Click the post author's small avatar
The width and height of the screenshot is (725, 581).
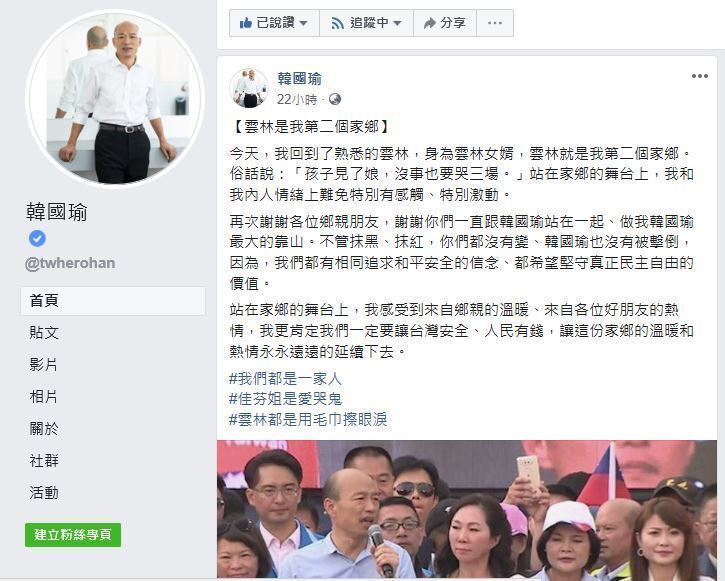coord(249,88)
